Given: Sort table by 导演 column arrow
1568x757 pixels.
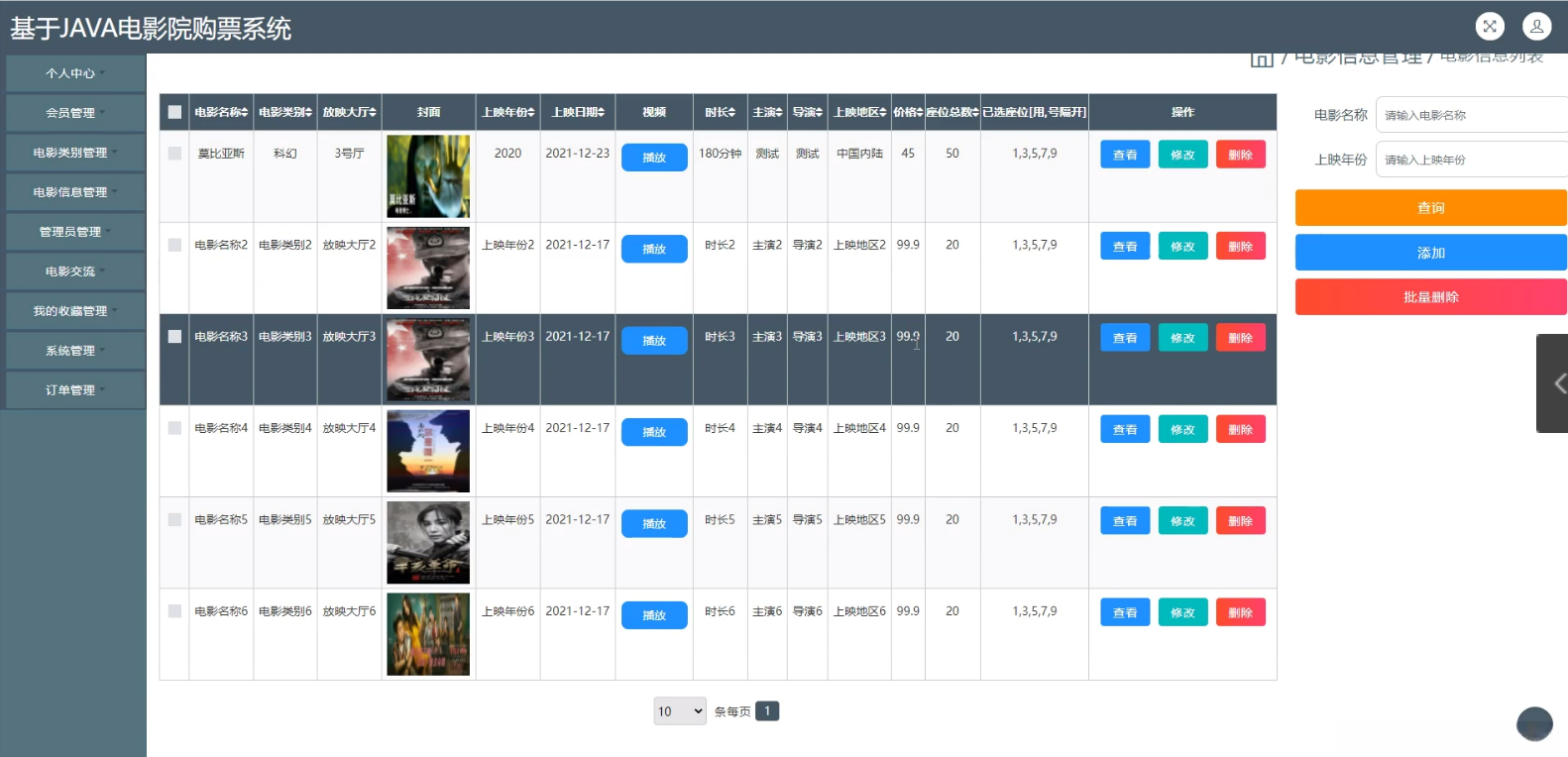Looking at the screenshot, I should tap(819, 113).
